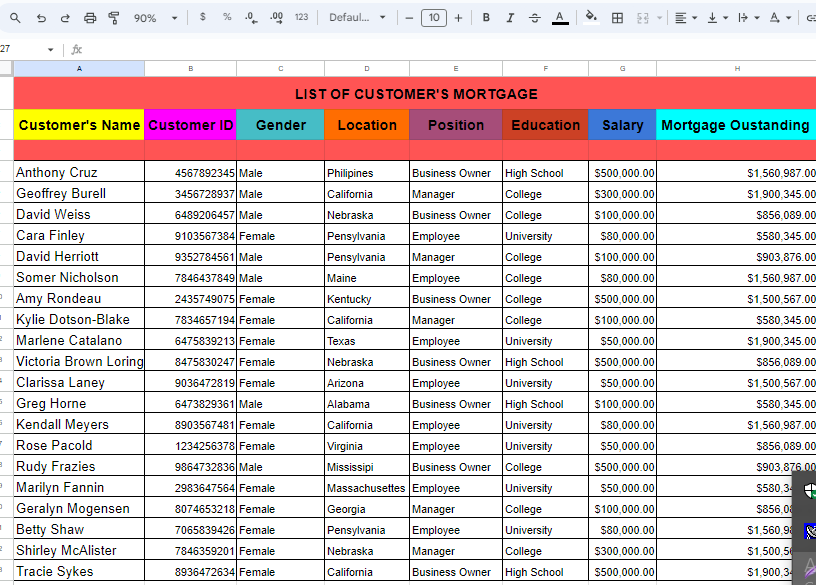
Task: Toggle italic formatting
Action: (x=511, y=18)
